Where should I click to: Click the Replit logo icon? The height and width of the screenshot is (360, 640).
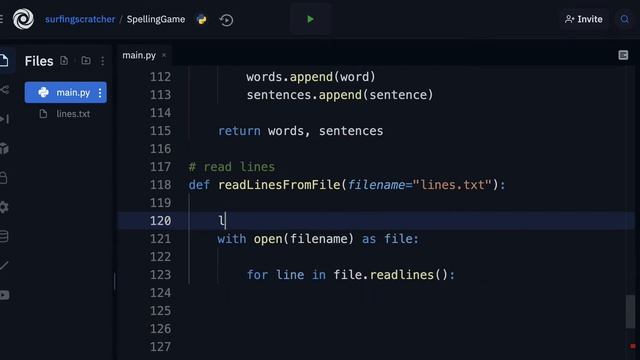pyautogui.click(x=23, y=19)
